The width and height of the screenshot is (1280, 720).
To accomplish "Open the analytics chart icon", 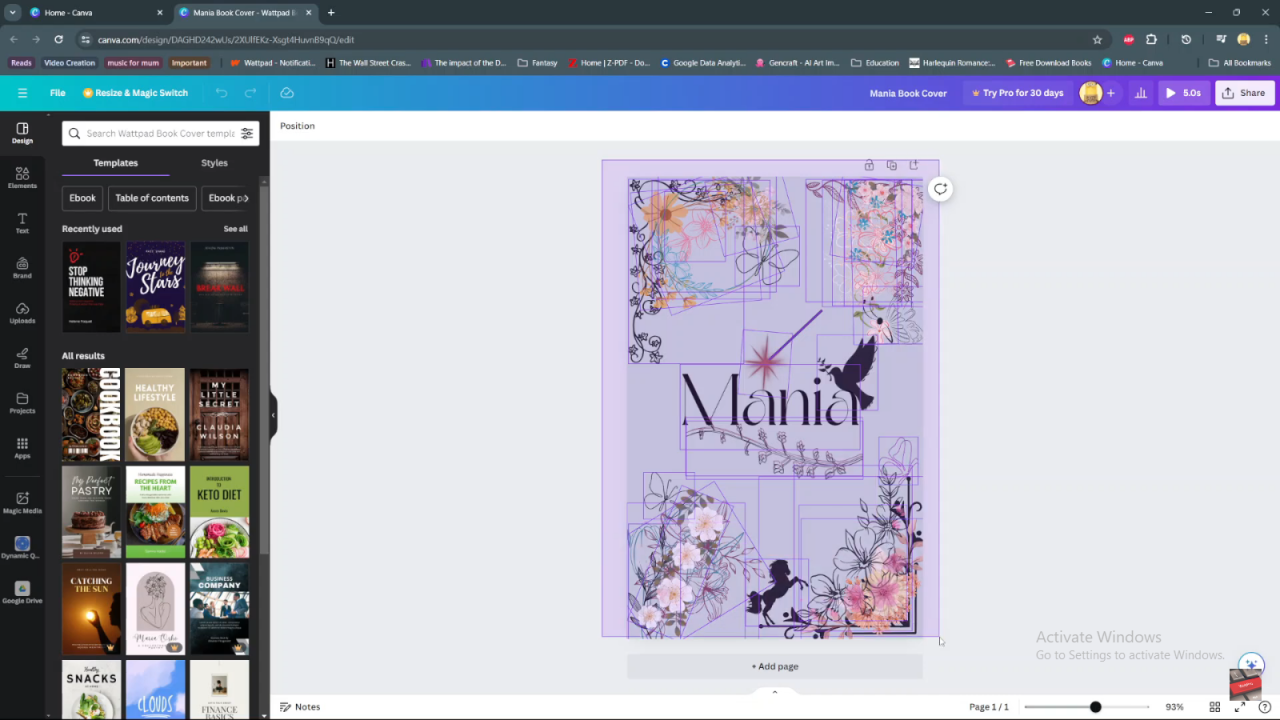I will 1140,93.
